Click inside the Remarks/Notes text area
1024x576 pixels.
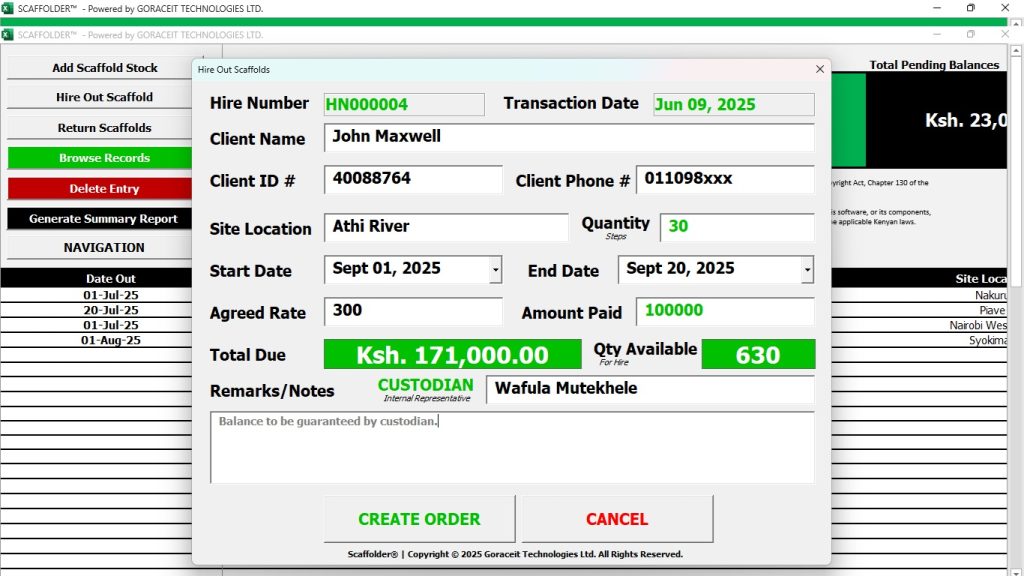coord(511,448)
